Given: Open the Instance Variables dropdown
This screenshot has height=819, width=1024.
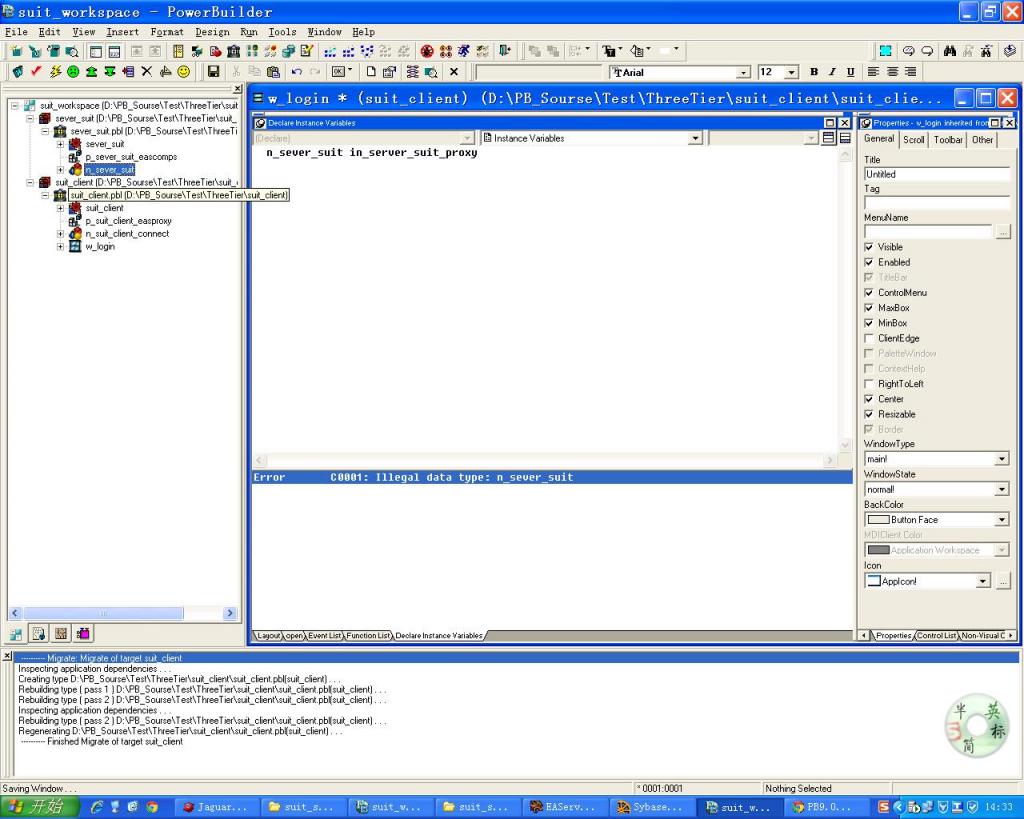Looking at the screenshot, I should point(695,138).
